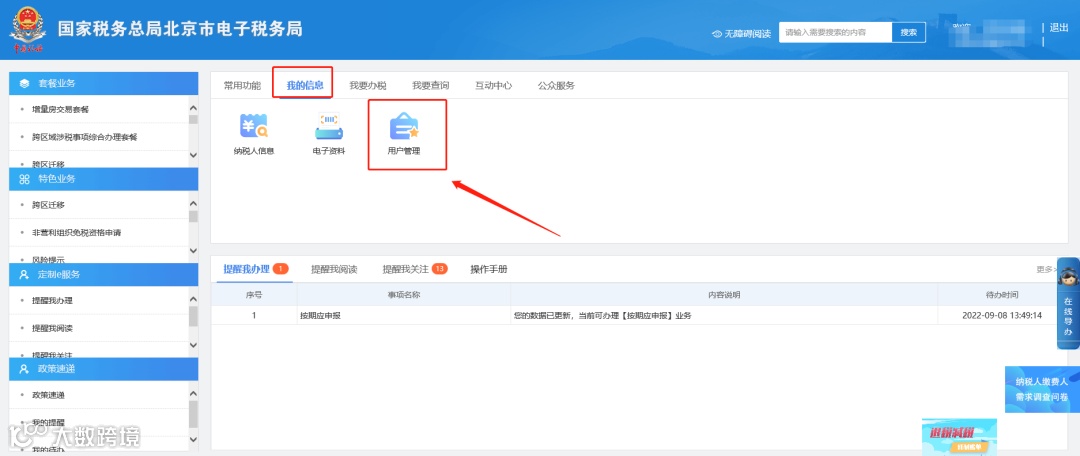Click the 序号 column header
Image resolution: width=1080 pixels, height=456 pixels.
253,295
